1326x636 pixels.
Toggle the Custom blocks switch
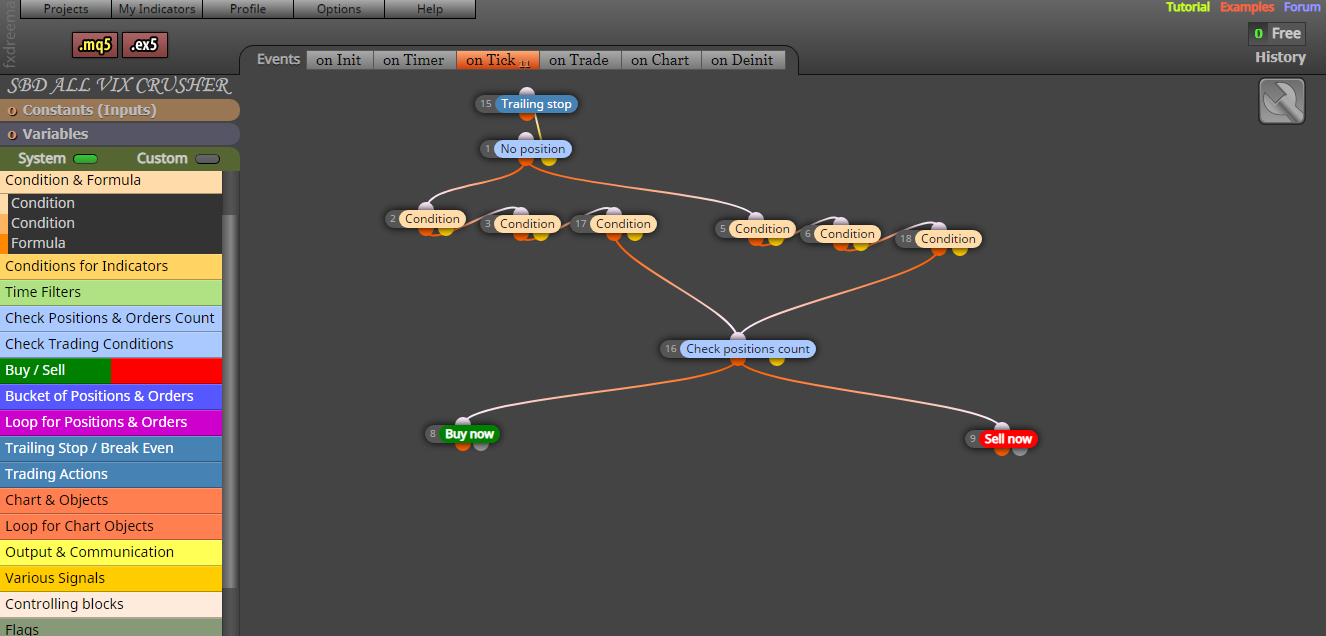[208, 159]
